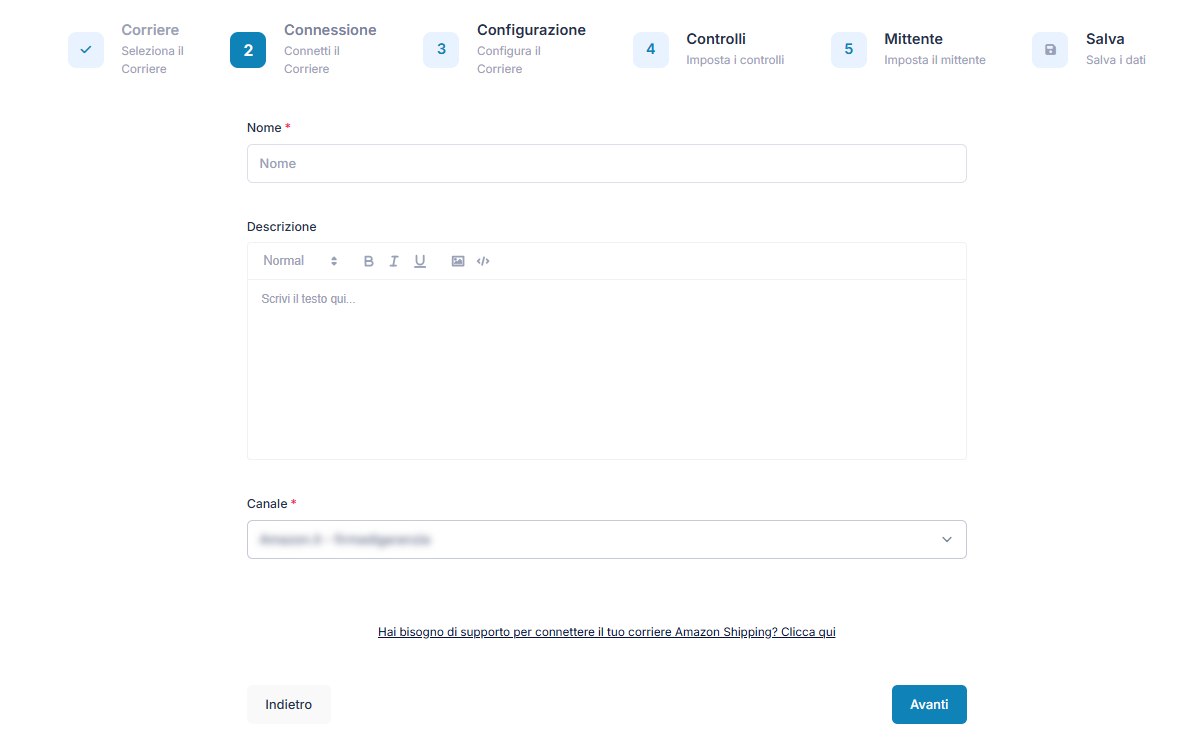Focus the Nome input field
Viewport: 1194px width, 740px height.
[x=606, y=163]
